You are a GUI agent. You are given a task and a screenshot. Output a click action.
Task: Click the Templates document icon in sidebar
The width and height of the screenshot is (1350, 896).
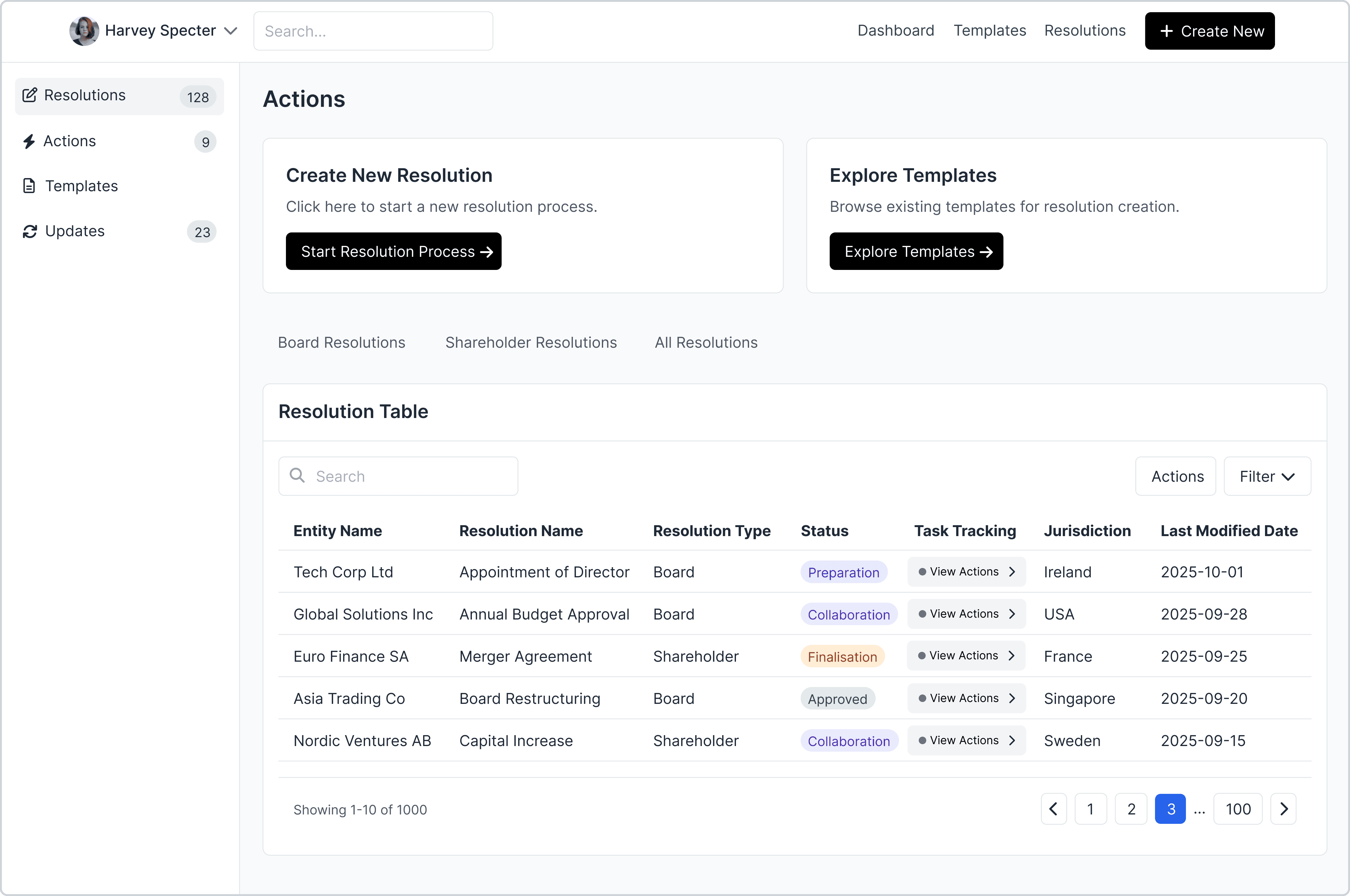pos(29,186)
